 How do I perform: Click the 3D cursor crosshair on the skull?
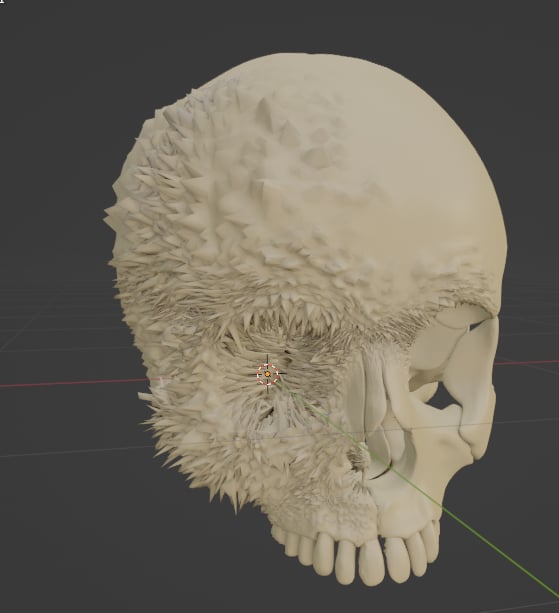pyautogui.click(x=268, y=375)
